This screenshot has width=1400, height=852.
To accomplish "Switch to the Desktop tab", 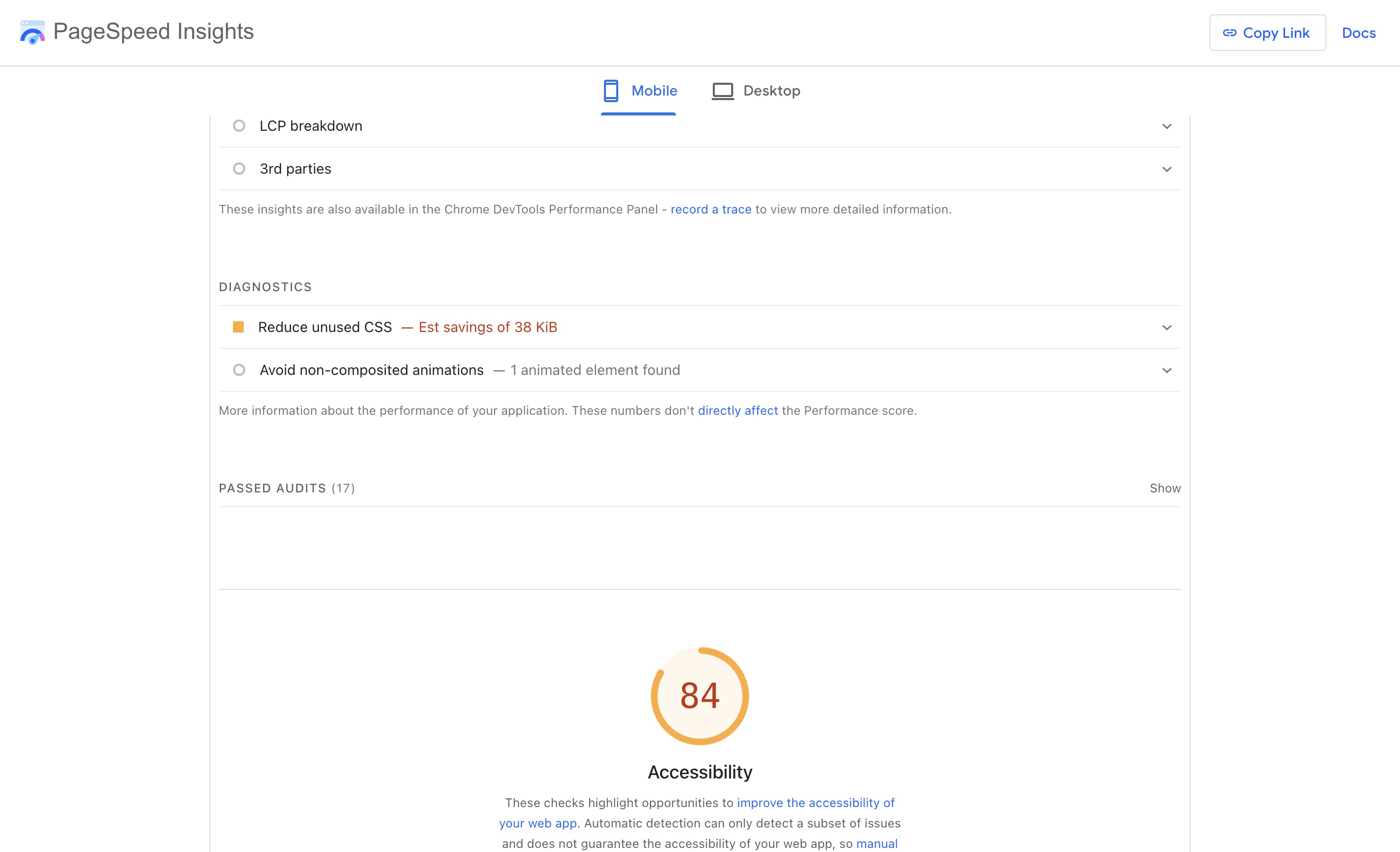I will point(771,91).
